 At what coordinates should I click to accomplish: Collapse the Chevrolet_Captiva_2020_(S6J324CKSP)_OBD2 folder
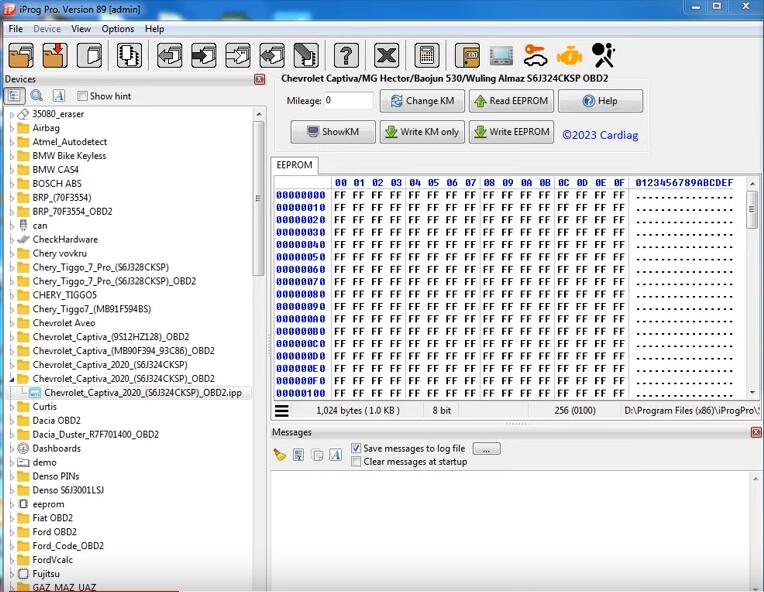(12, 379)
